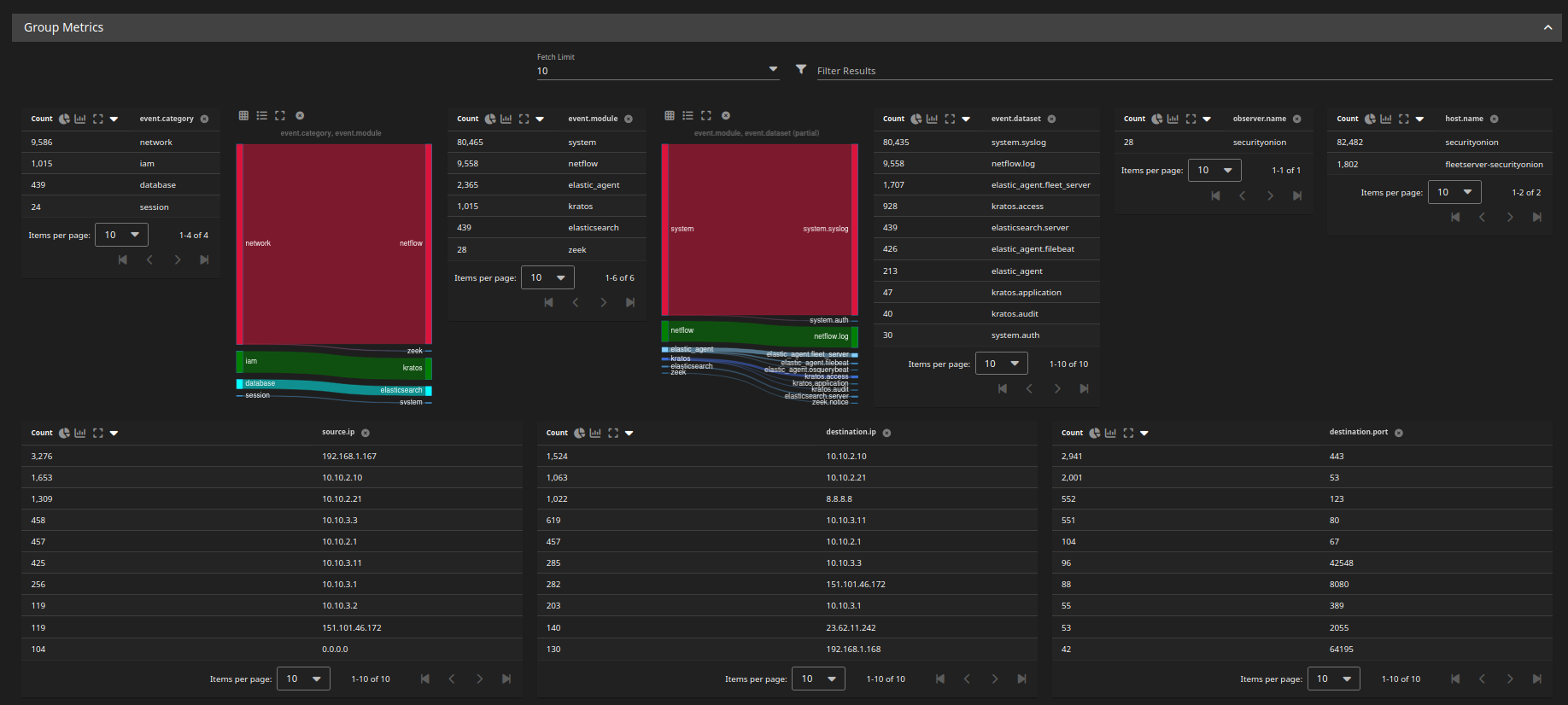This screenshot has height=705, width=1568.
Task: Collapse the Group Metrics section
Action: click(x=1548, y=28)
